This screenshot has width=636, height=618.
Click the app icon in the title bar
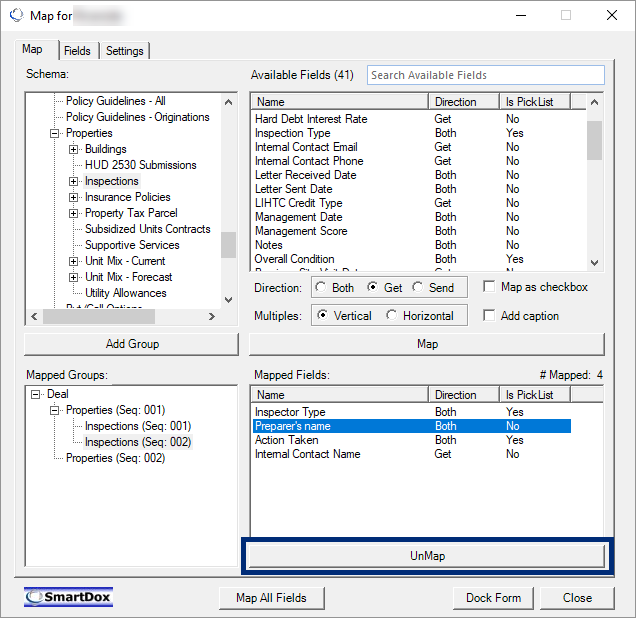(x=17, y=15)
